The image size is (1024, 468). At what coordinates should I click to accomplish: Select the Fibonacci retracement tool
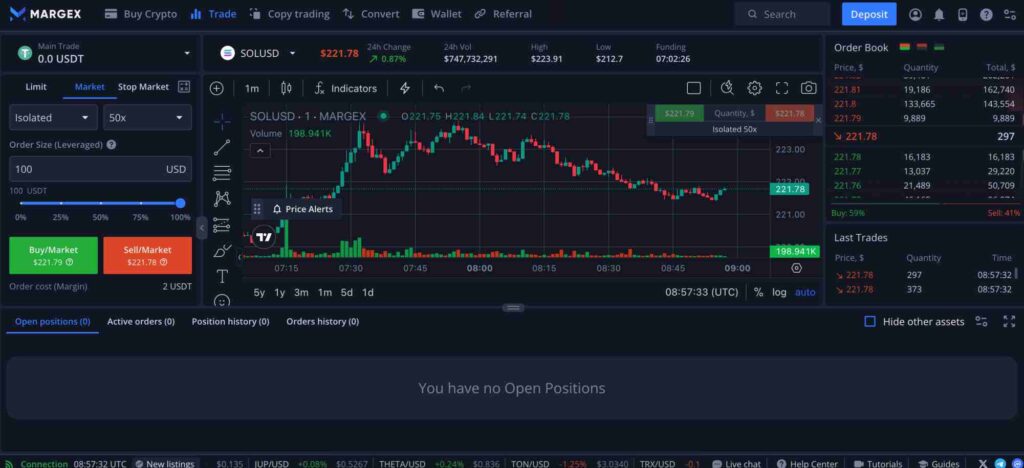[222, 173]
